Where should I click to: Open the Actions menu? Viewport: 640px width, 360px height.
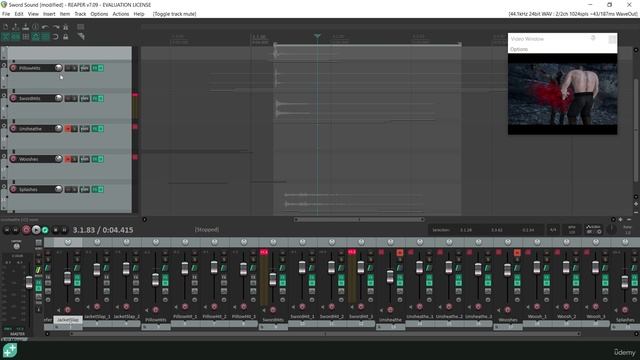[120, 14]
